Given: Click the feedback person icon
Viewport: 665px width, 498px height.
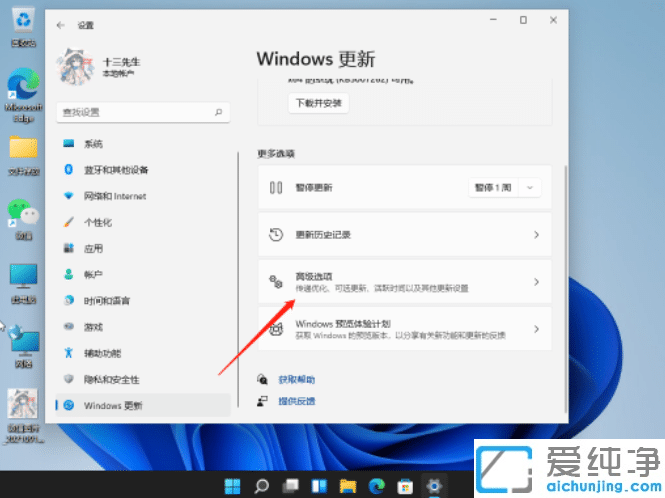Looking at the screenshot, I should click(x=263, y=401).
